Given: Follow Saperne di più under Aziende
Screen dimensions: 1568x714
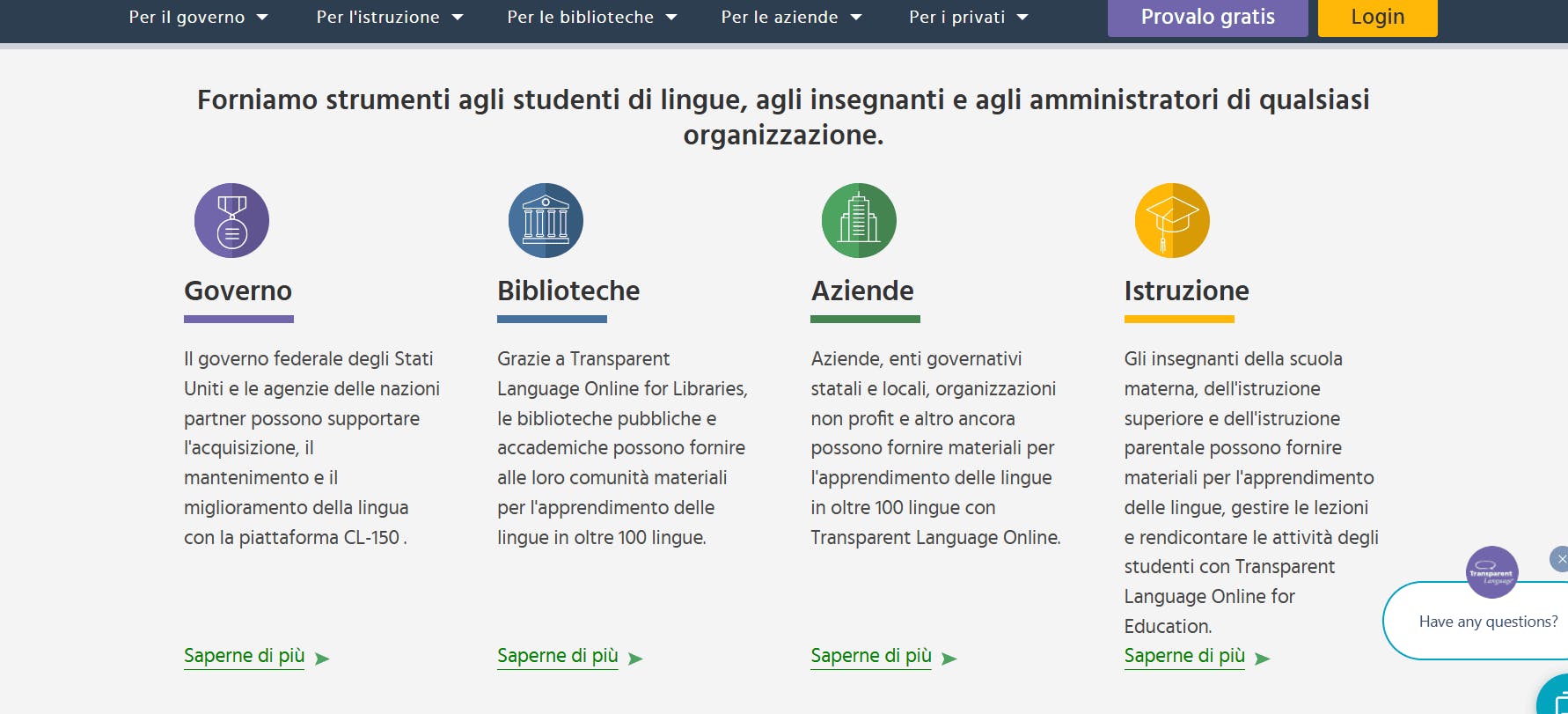Looking at the screenshot, I should point(870,656).
